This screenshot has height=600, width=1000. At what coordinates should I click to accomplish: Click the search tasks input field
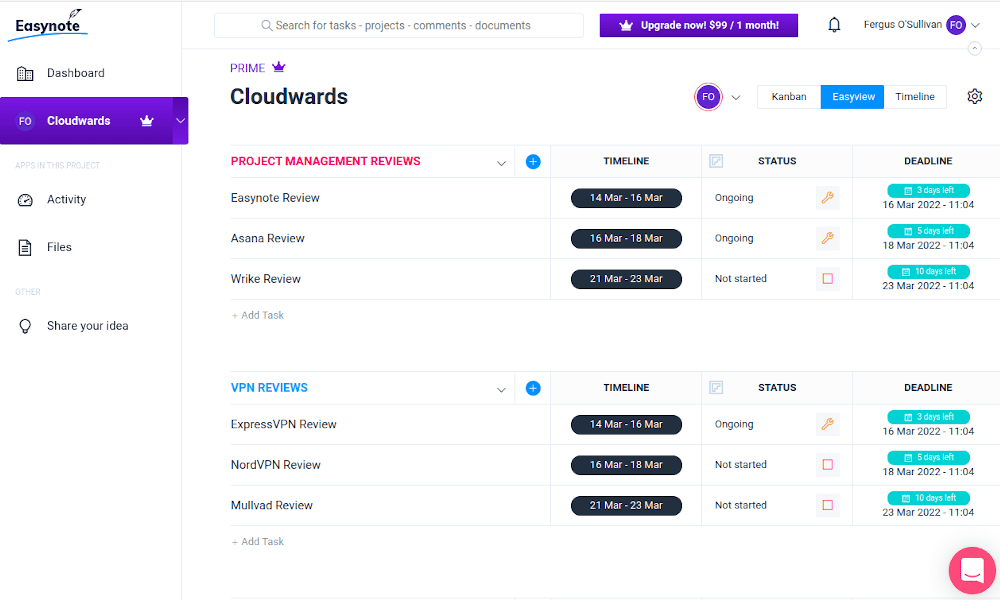399,26
